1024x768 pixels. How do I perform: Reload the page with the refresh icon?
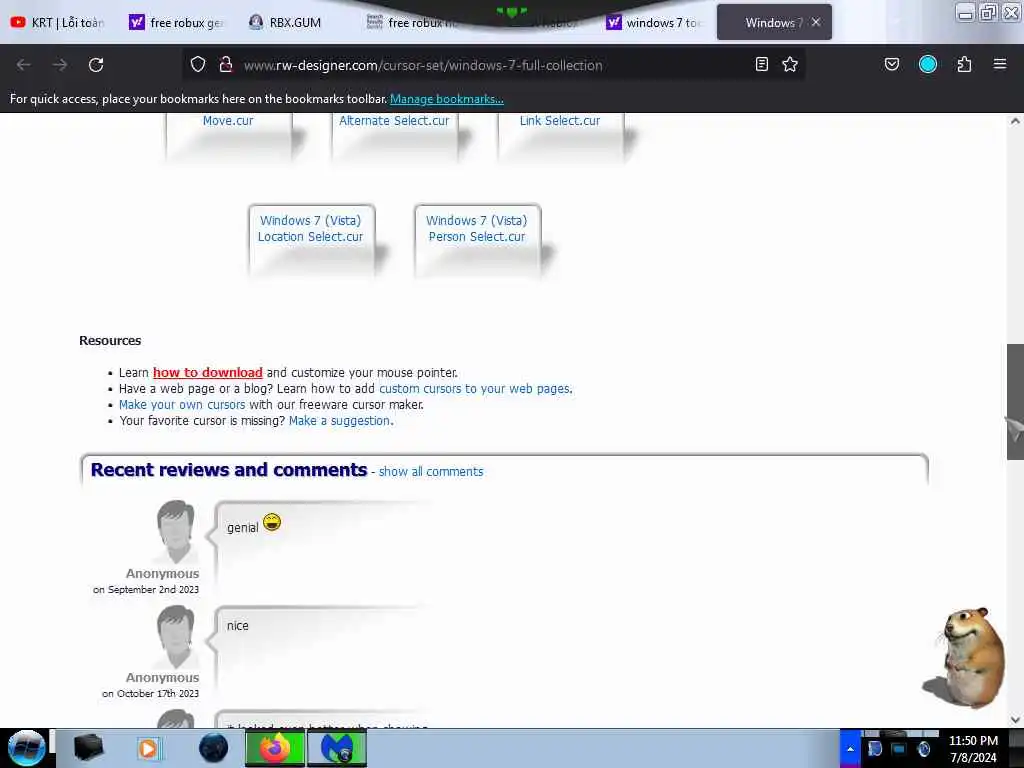click(x=96, y=65)
